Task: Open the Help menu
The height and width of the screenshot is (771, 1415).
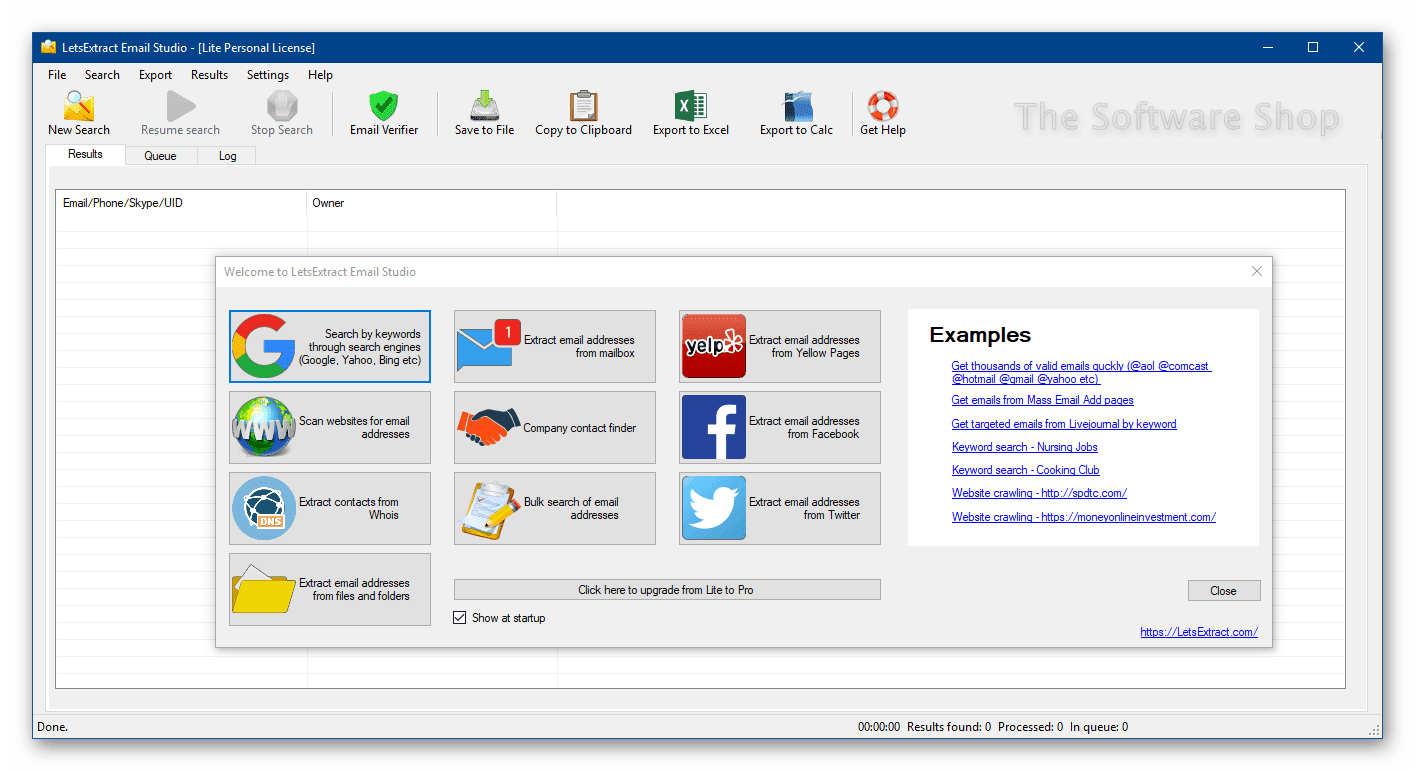Action: [x=320, y=75]
